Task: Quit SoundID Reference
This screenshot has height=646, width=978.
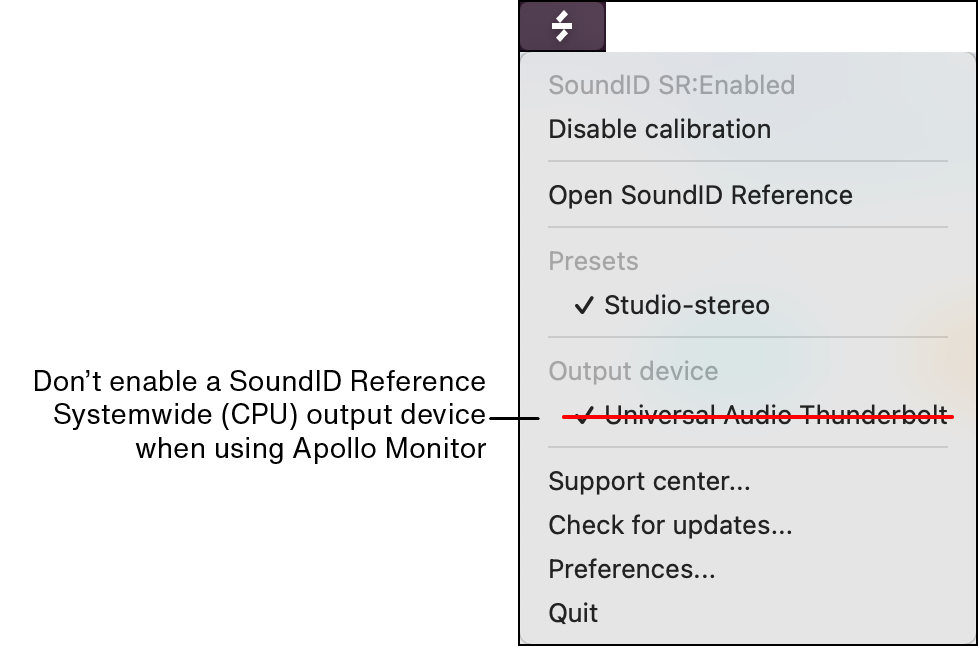Action: point(573,613)
